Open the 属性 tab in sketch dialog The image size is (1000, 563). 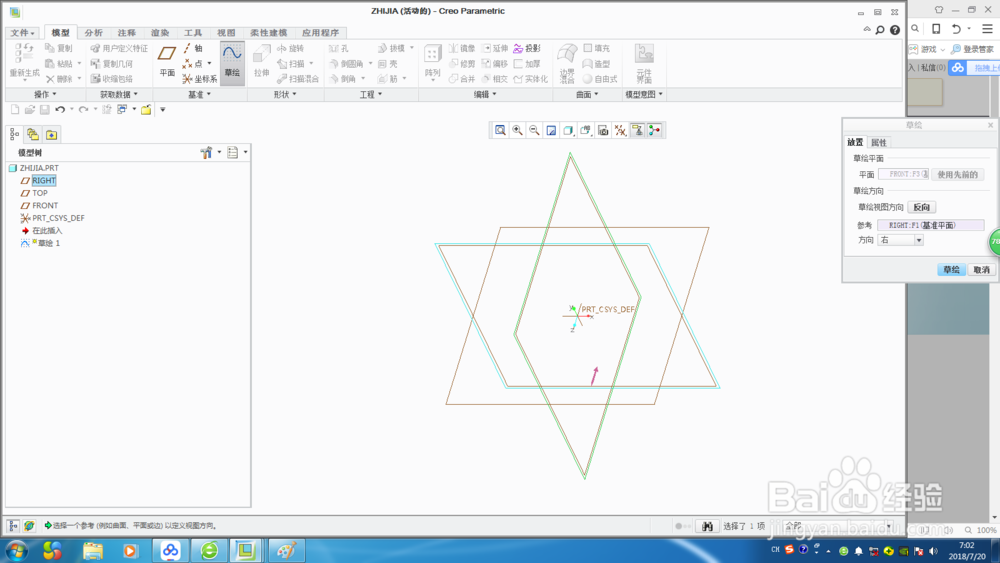(878, 142)
